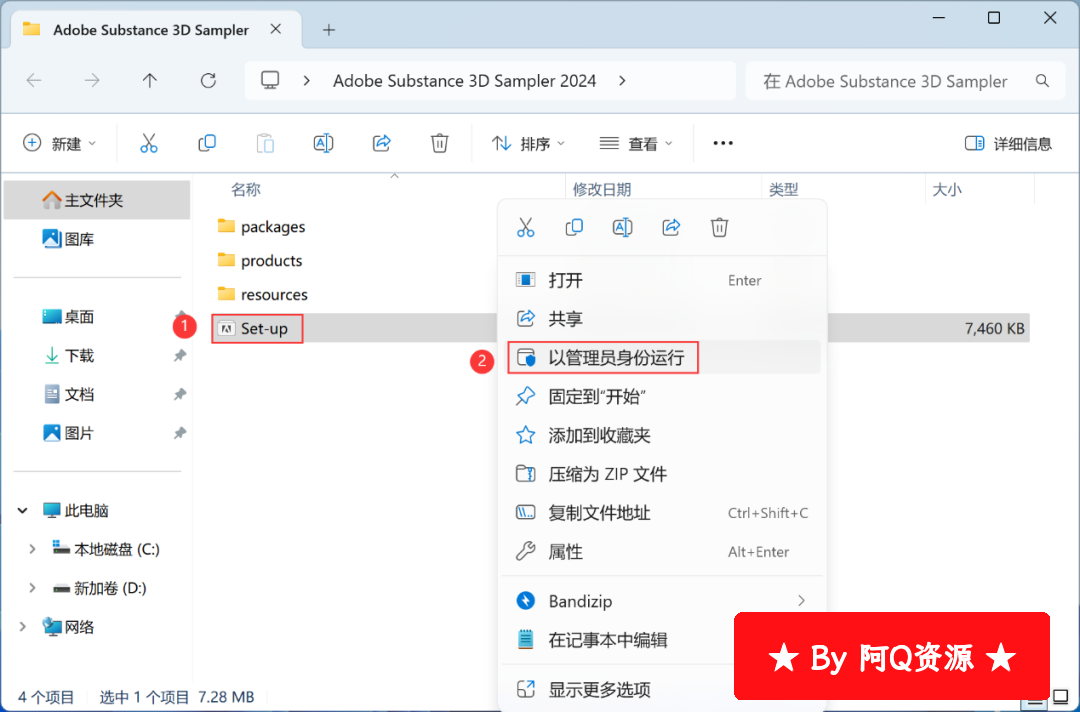Open 主文件夹 in the sidebar
The height and width of the screenshot is (712, 1080).
96,200
